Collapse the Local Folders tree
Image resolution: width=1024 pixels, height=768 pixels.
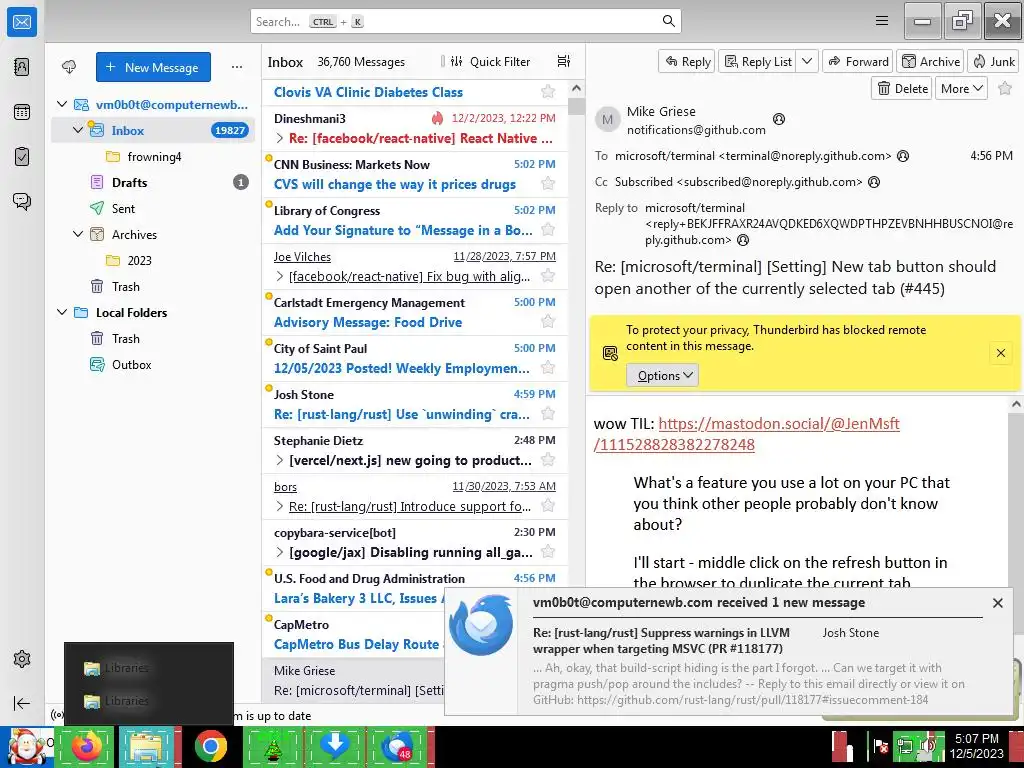point(62,312)
